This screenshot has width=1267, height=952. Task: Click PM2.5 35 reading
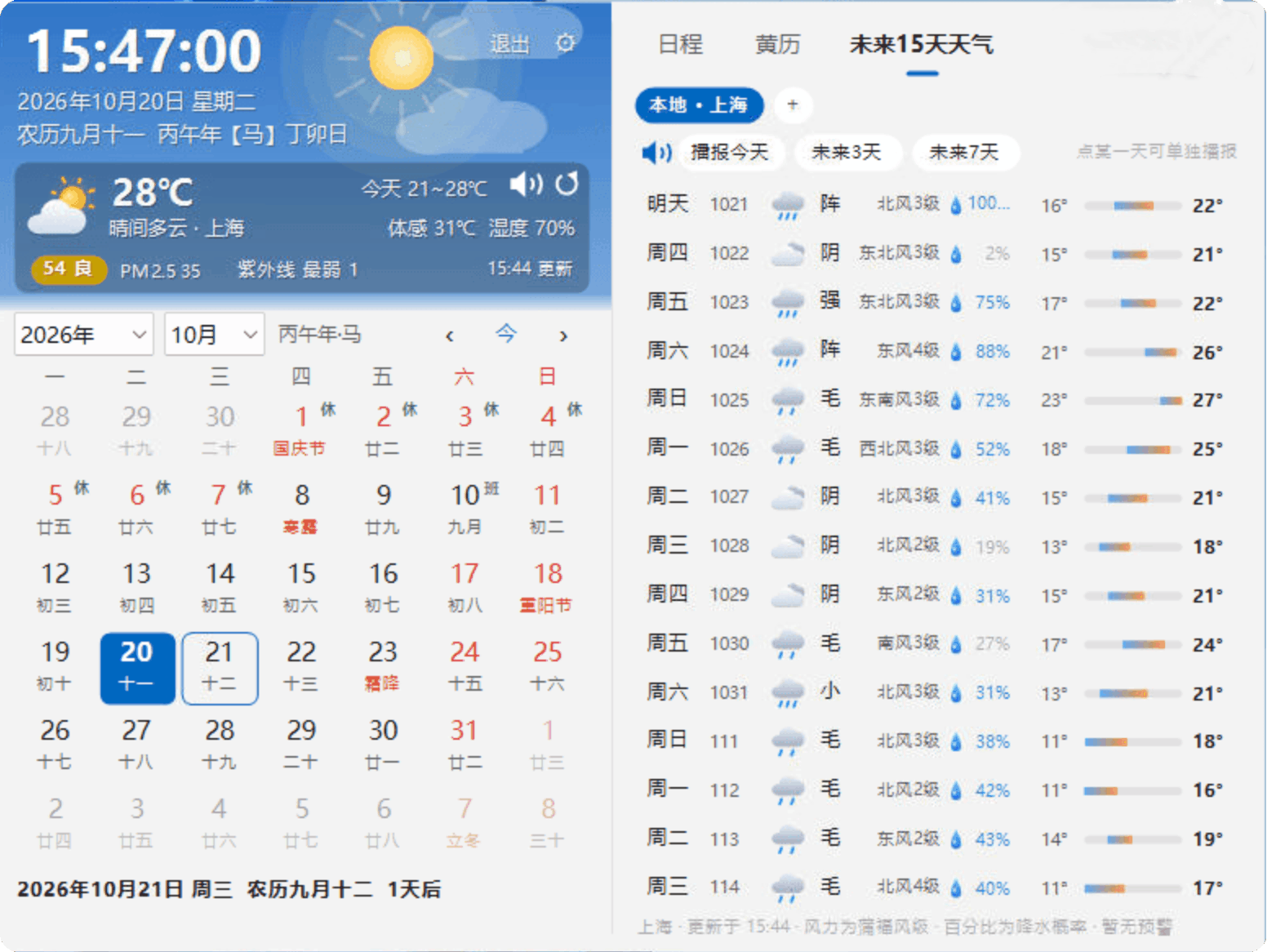[x=160, y=270]
